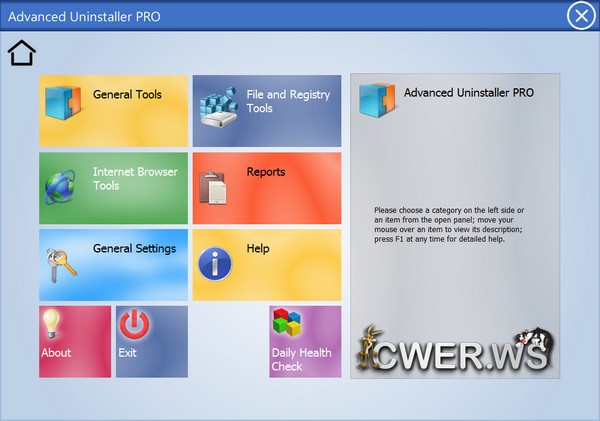Open the General Settings tile
This screenshot has width=600, height=421.
[114, 265]
